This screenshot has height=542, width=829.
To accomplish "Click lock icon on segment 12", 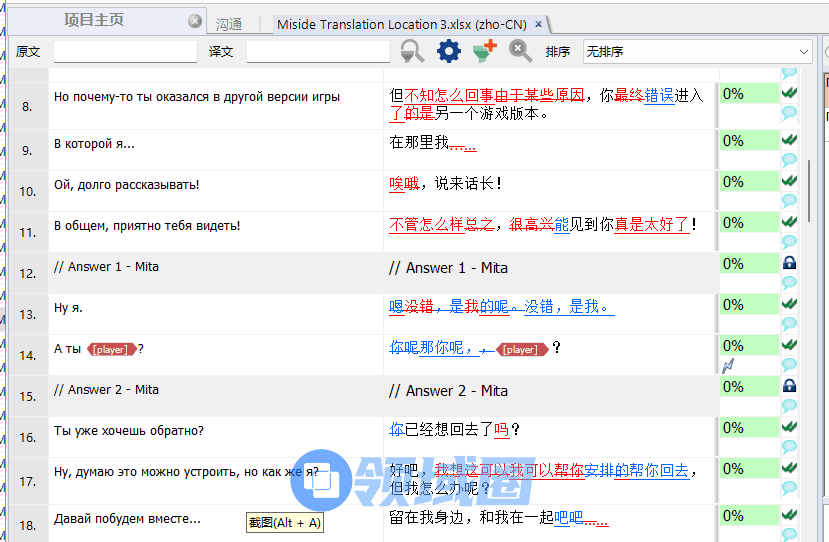I will click(790, 263).
